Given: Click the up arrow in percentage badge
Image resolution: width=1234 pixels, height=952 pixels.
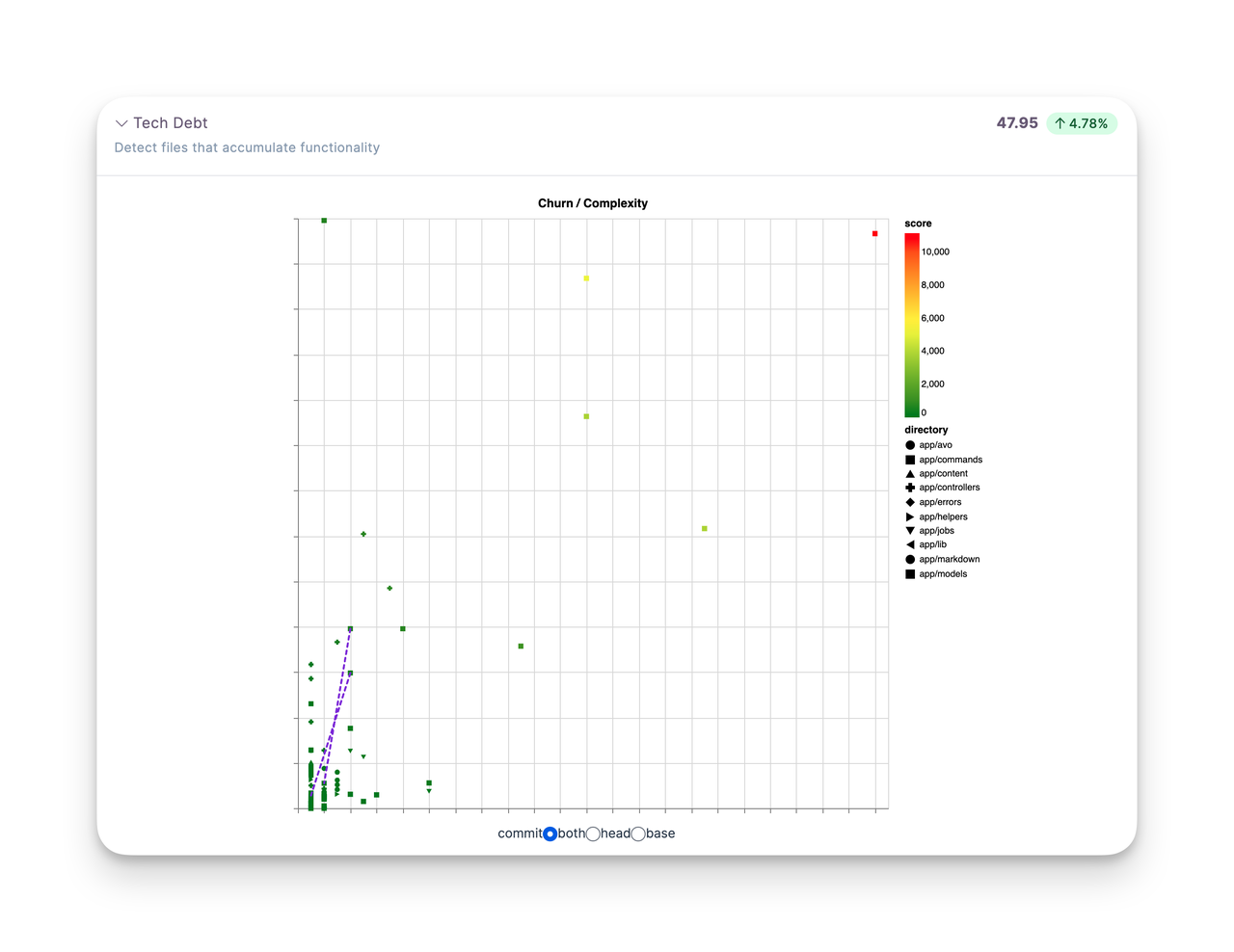Looking at the screenshot, I should click(1060, 123).
